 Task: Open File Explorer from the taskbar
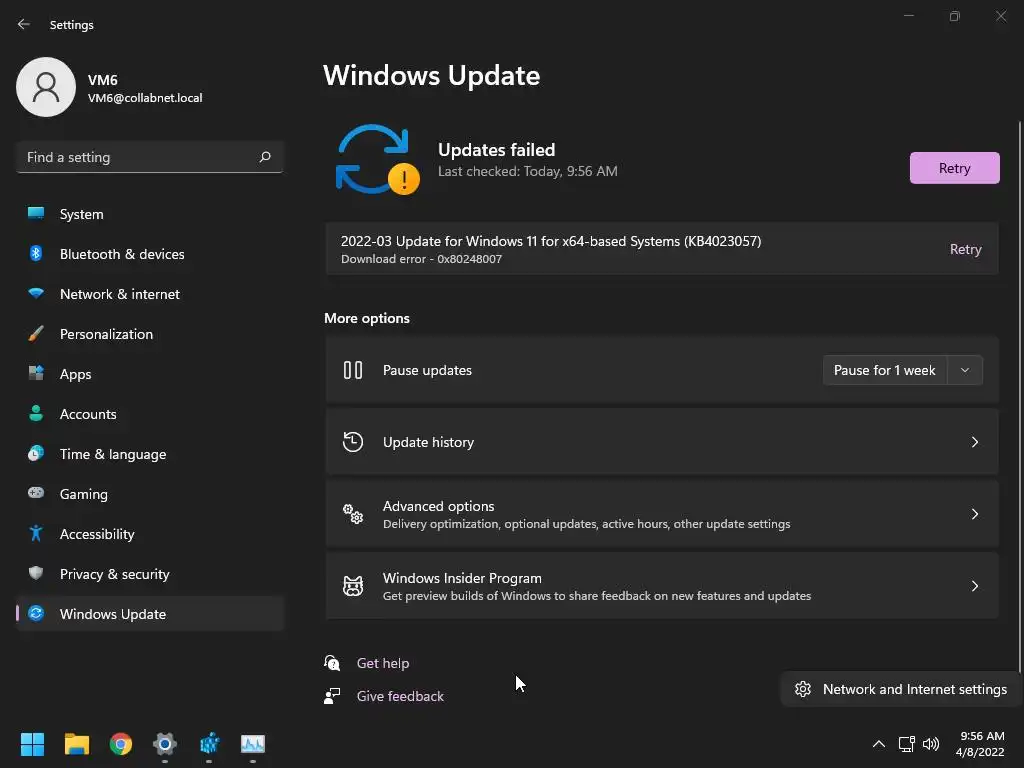(76, 744)
